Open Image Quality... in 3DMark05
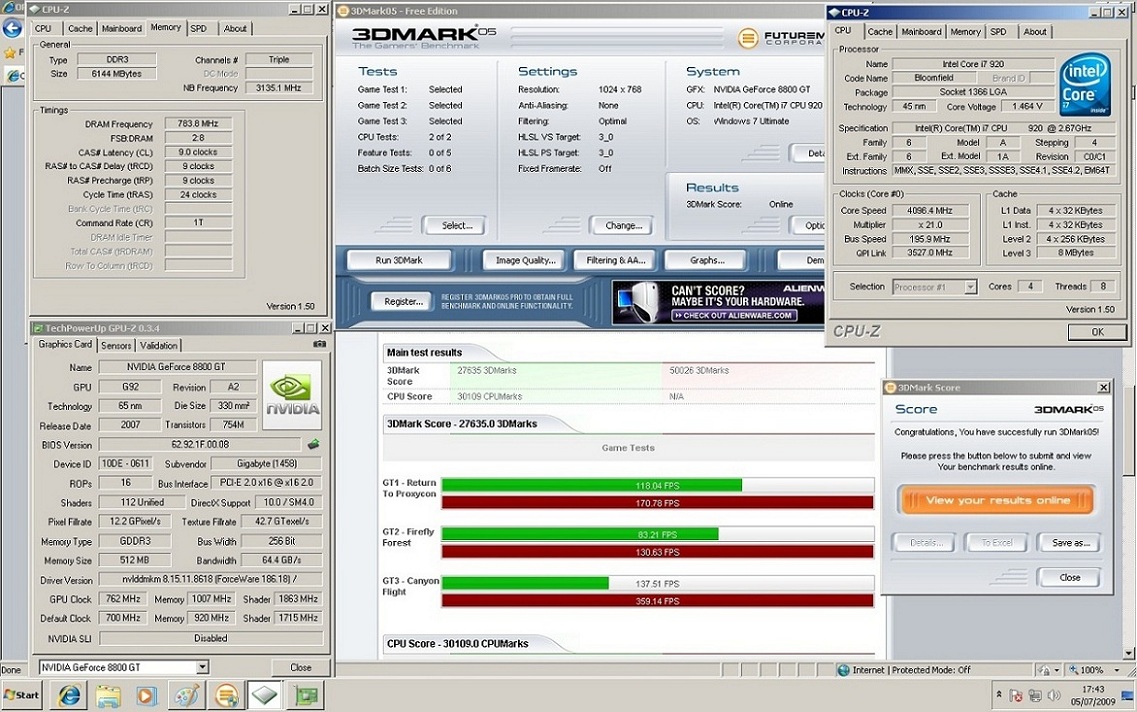The width and height of the screenshot is (1137, 712). click(526, 260)
